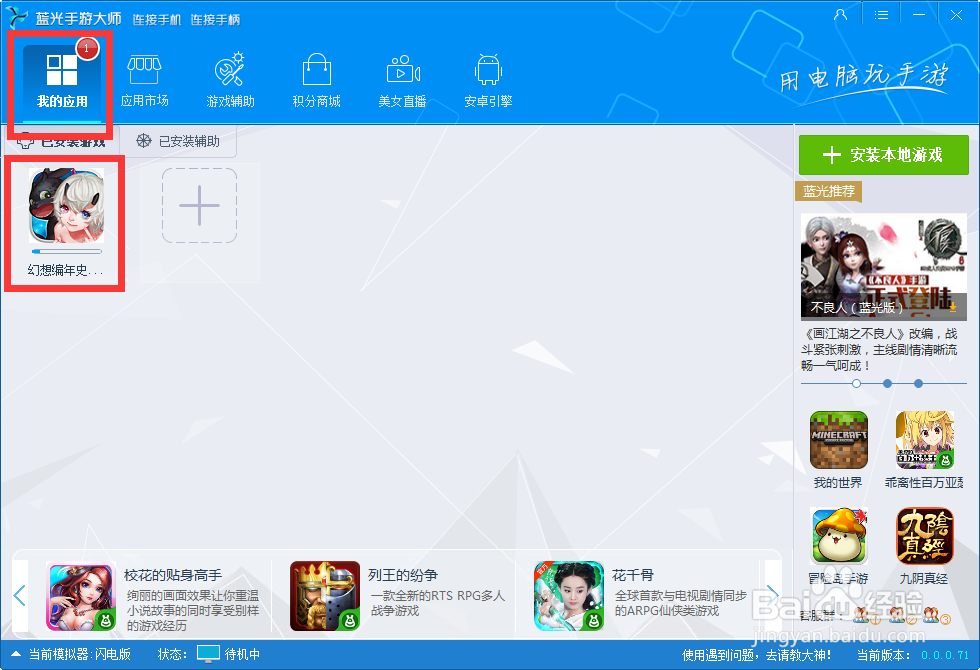Go to next games with right arrow
This screenshot has height=670, width=980.
pos(773,596)
